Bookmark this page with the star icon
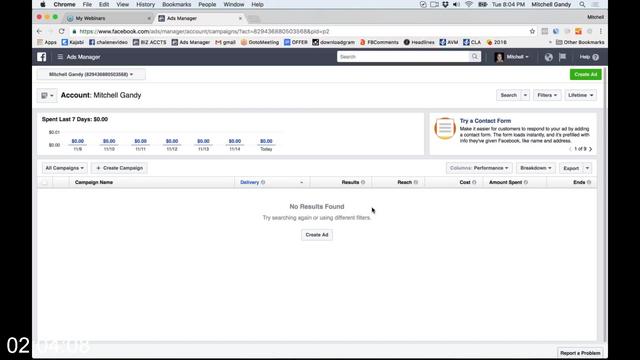The width and height of the screenshot is (640, 360). tap(532, 31)
